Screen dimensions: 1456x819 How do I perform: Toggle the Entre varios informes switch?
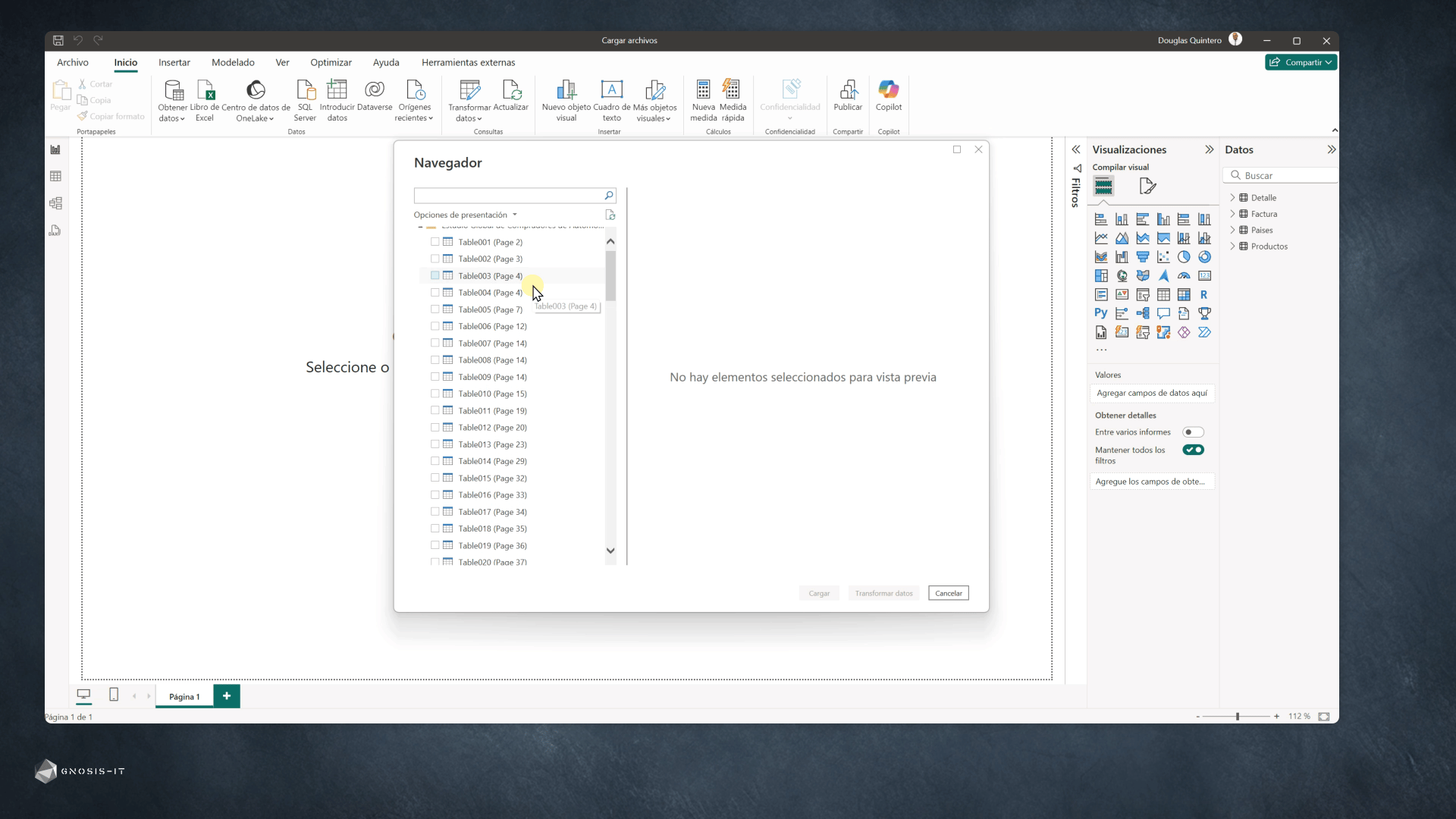1193,432
